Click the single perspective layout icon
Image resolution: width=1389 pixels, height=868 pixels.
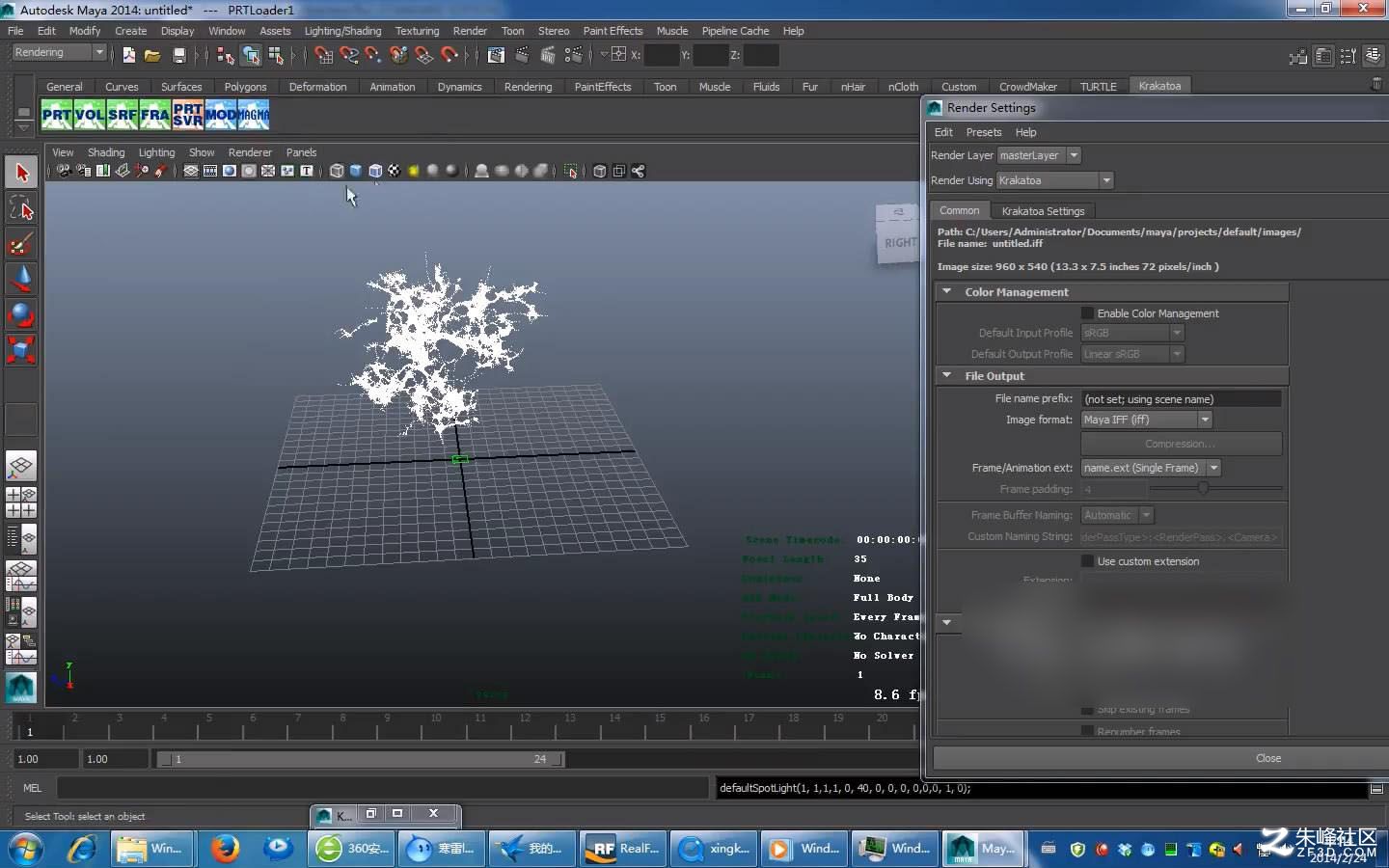(21, 467)
